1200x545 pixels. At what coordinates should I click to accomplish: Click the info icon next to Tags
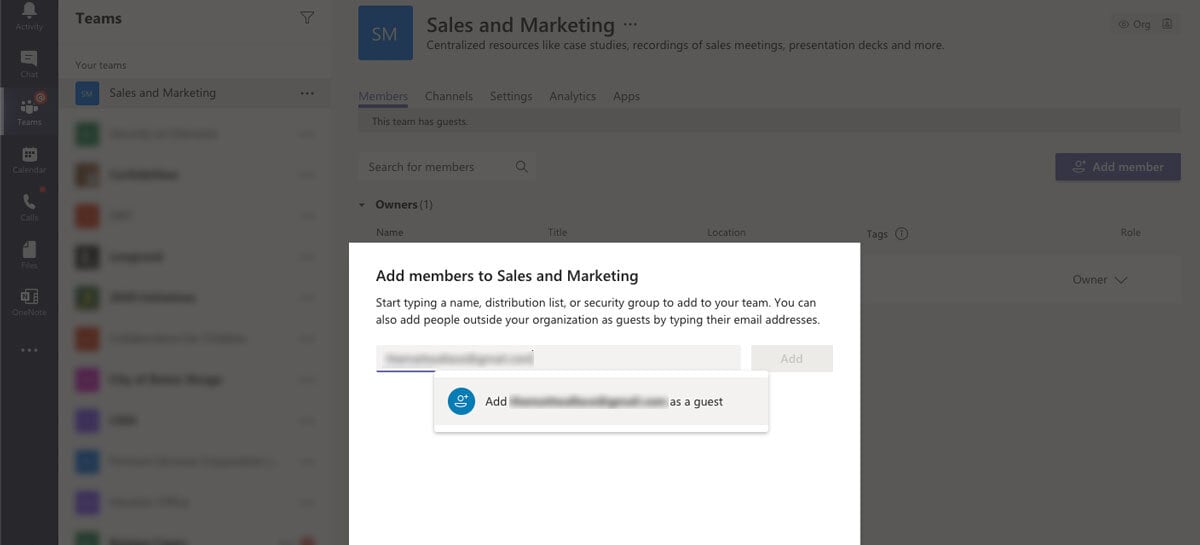901,234
